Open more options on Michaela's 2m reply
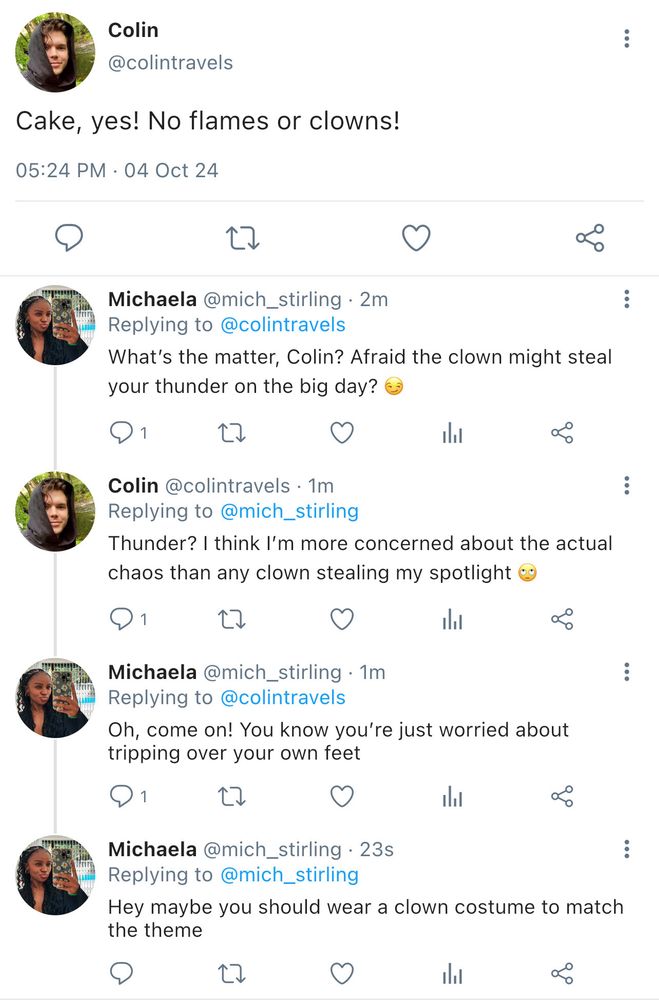This screenshot has height=1000, width=659. pos(626,299)
